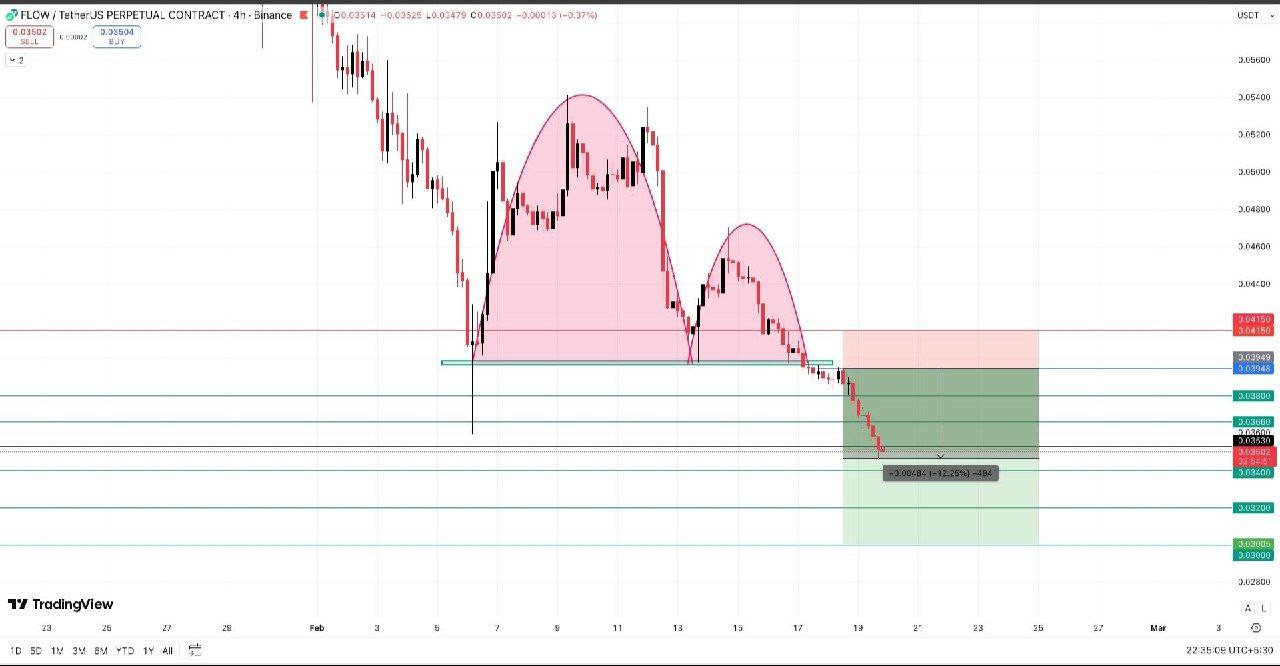The height and width of the screenshot is (666, 1280).
Task: Click the FLOW coin symbol icon
Action: pos(12,15)
